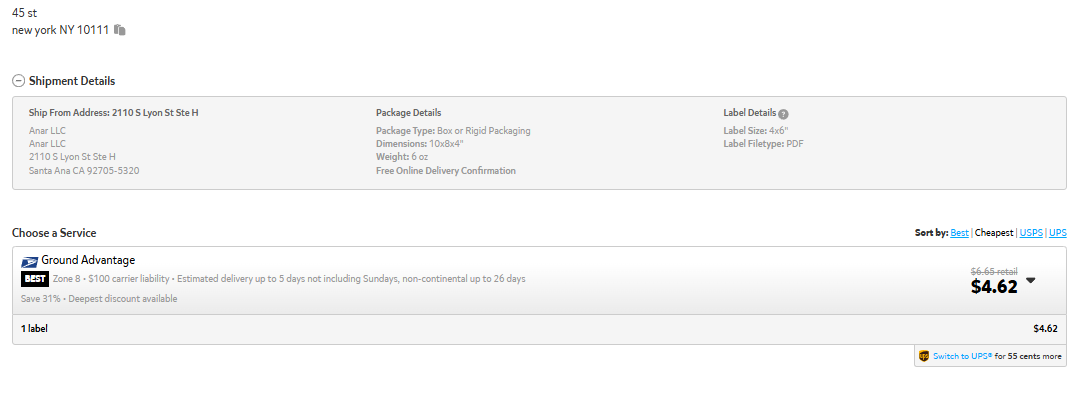Sort services by Cheapest
This screenshot has height=399, width=1079.
994,233
